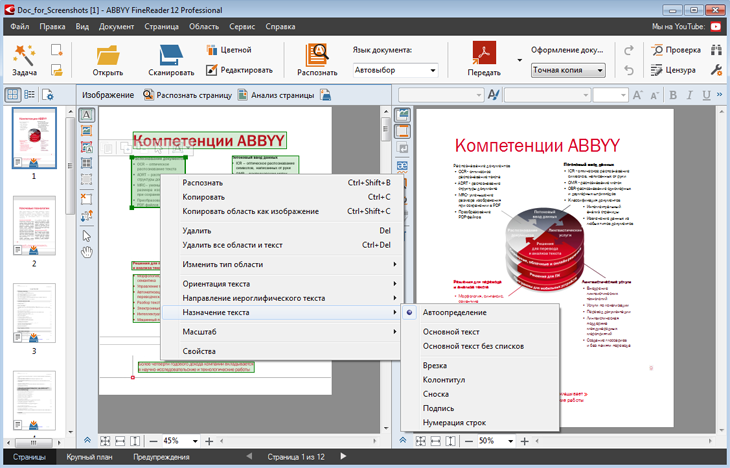730x468 pixels.
Task: Start scanning with Сканировать icon
Action: pos(171,55)
